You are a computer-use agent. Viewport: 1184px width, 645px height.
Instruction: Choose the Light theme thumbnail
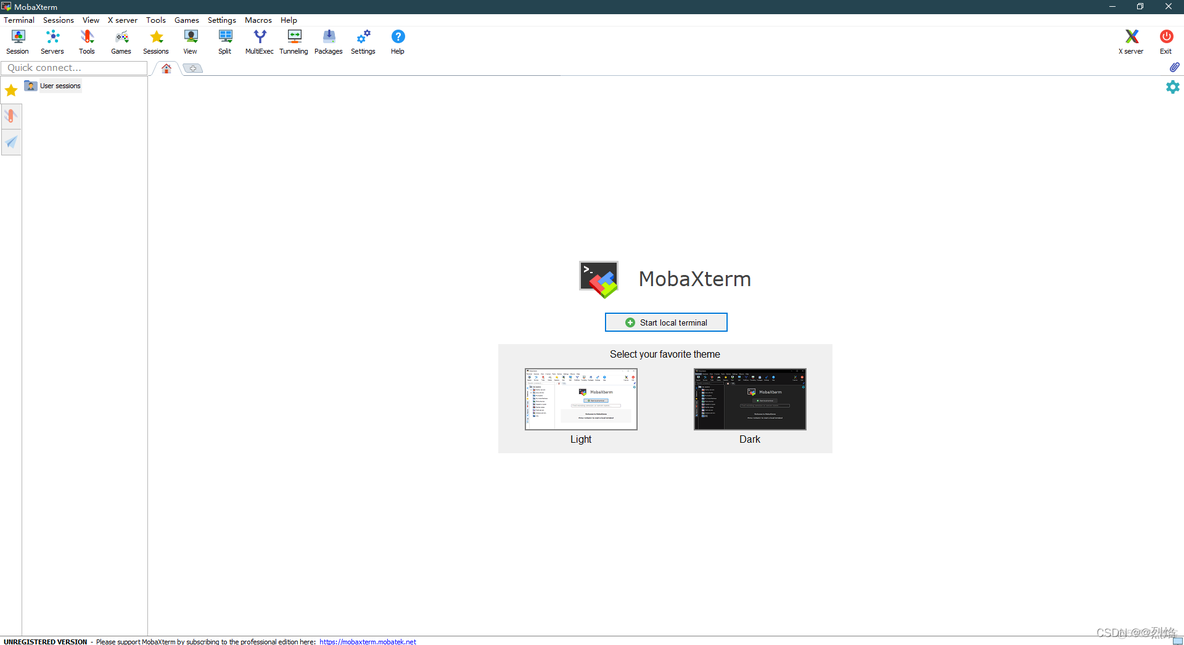[581, 400]
